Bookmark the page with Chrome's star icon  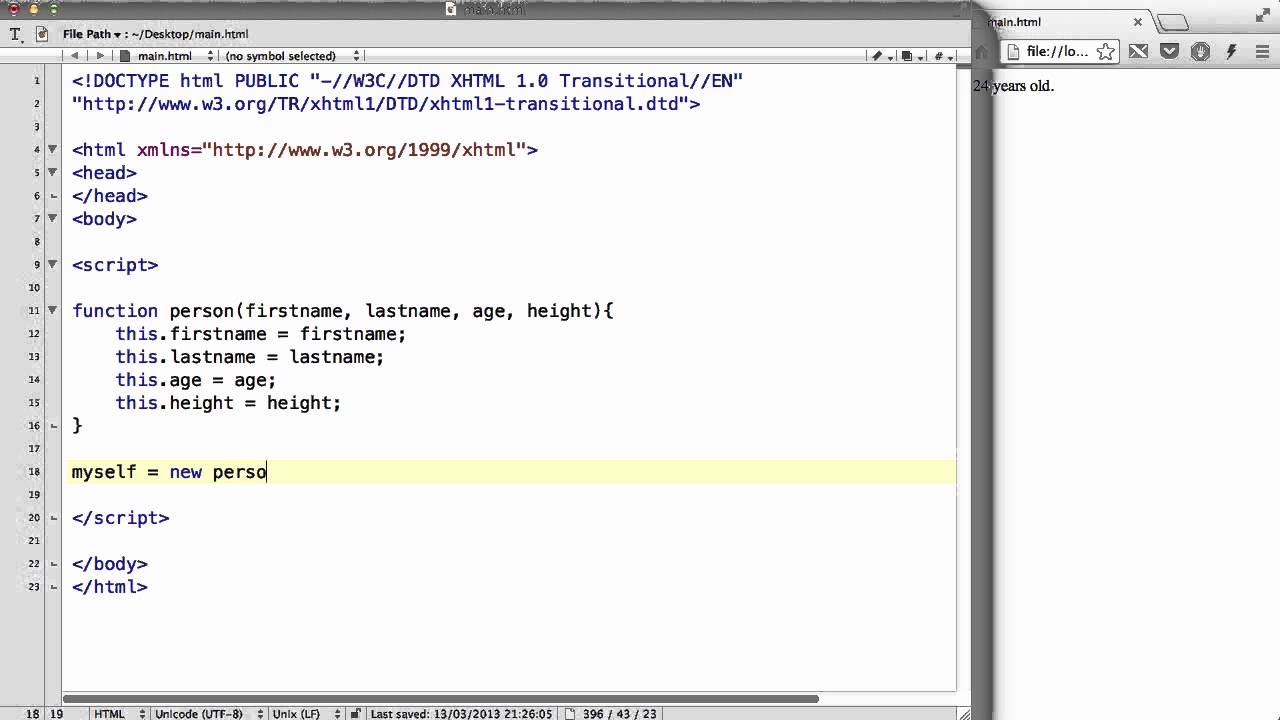[x=1105, y=52]
